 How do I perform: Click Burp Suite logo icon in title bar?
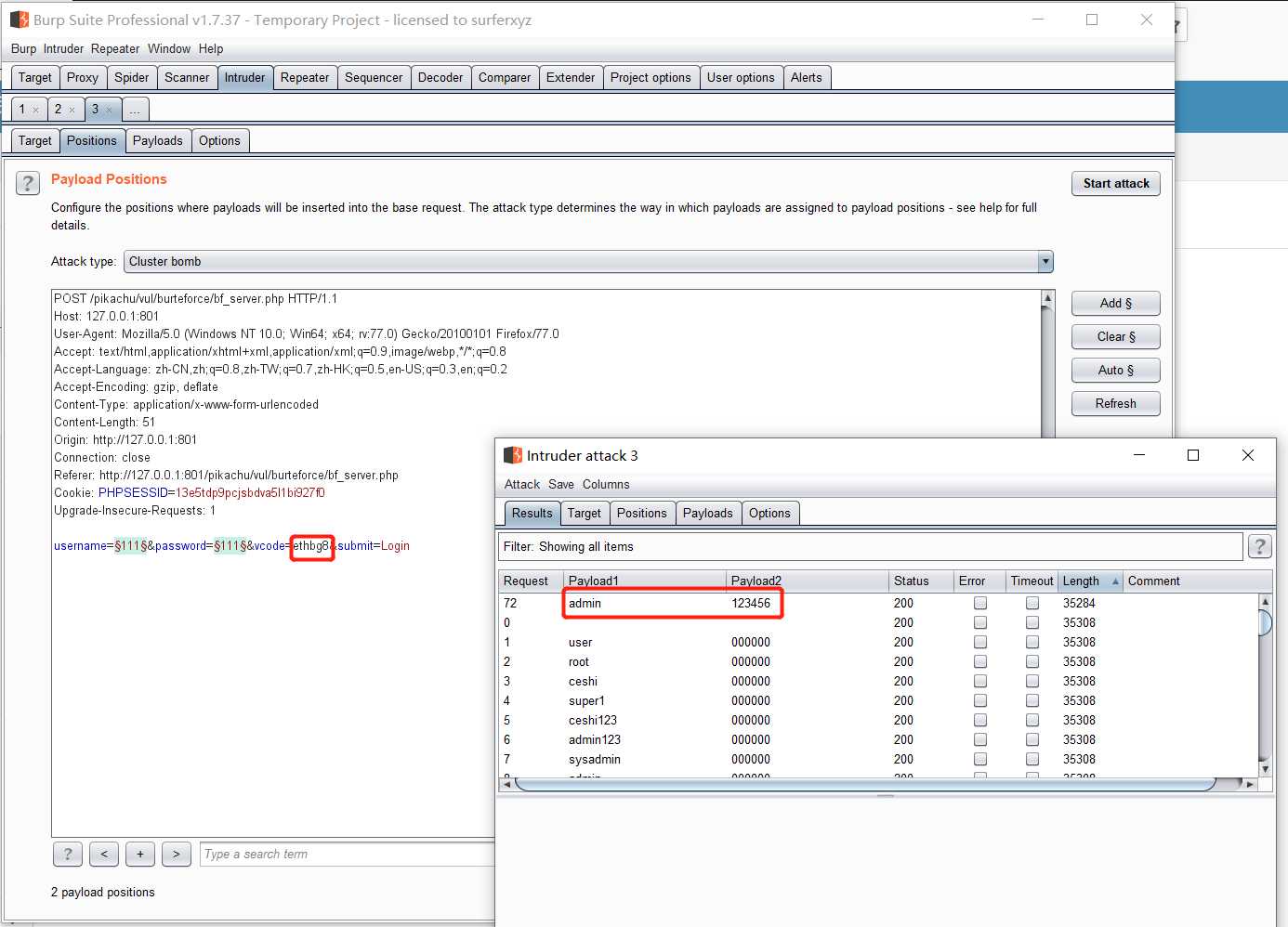tap(20, 20)
